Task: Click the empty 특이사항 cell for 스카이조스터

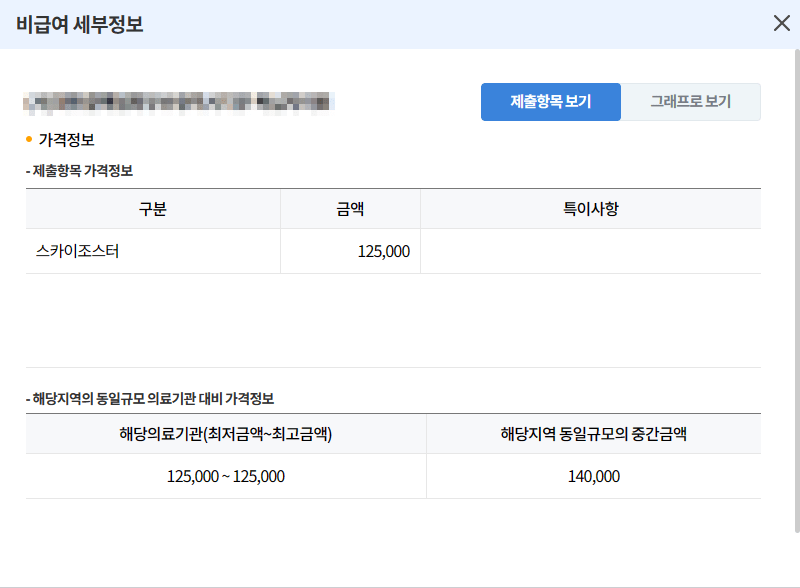Action: [590, 251]
